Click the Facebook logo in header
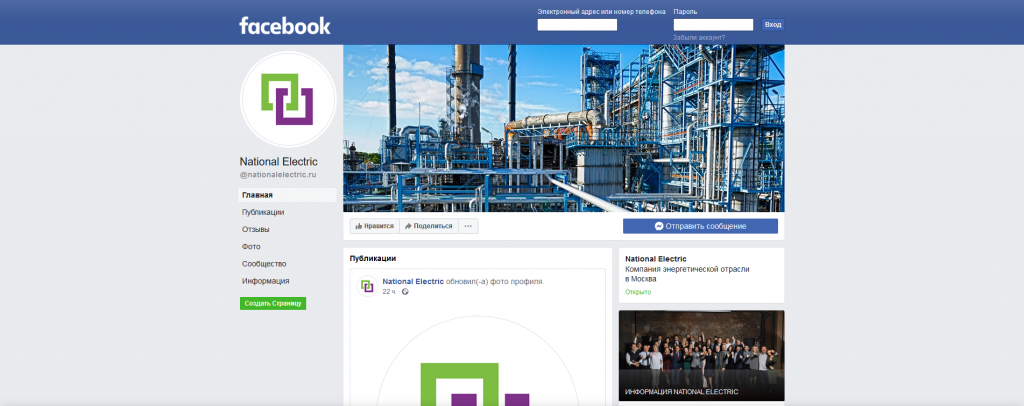 [x=285, y=25]
